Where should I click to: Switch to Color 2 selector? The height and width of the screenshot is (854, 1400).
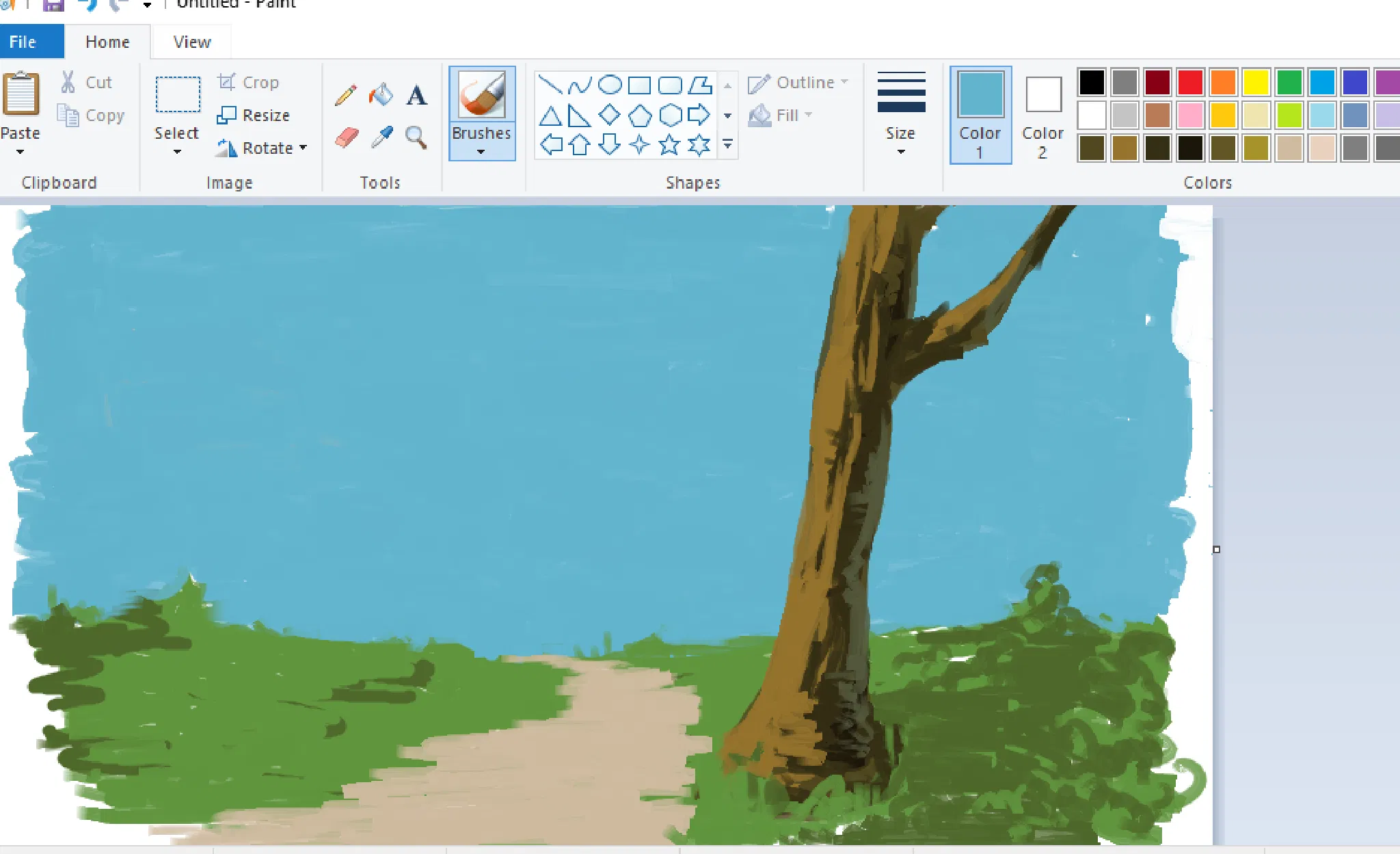pos(1042,115)
